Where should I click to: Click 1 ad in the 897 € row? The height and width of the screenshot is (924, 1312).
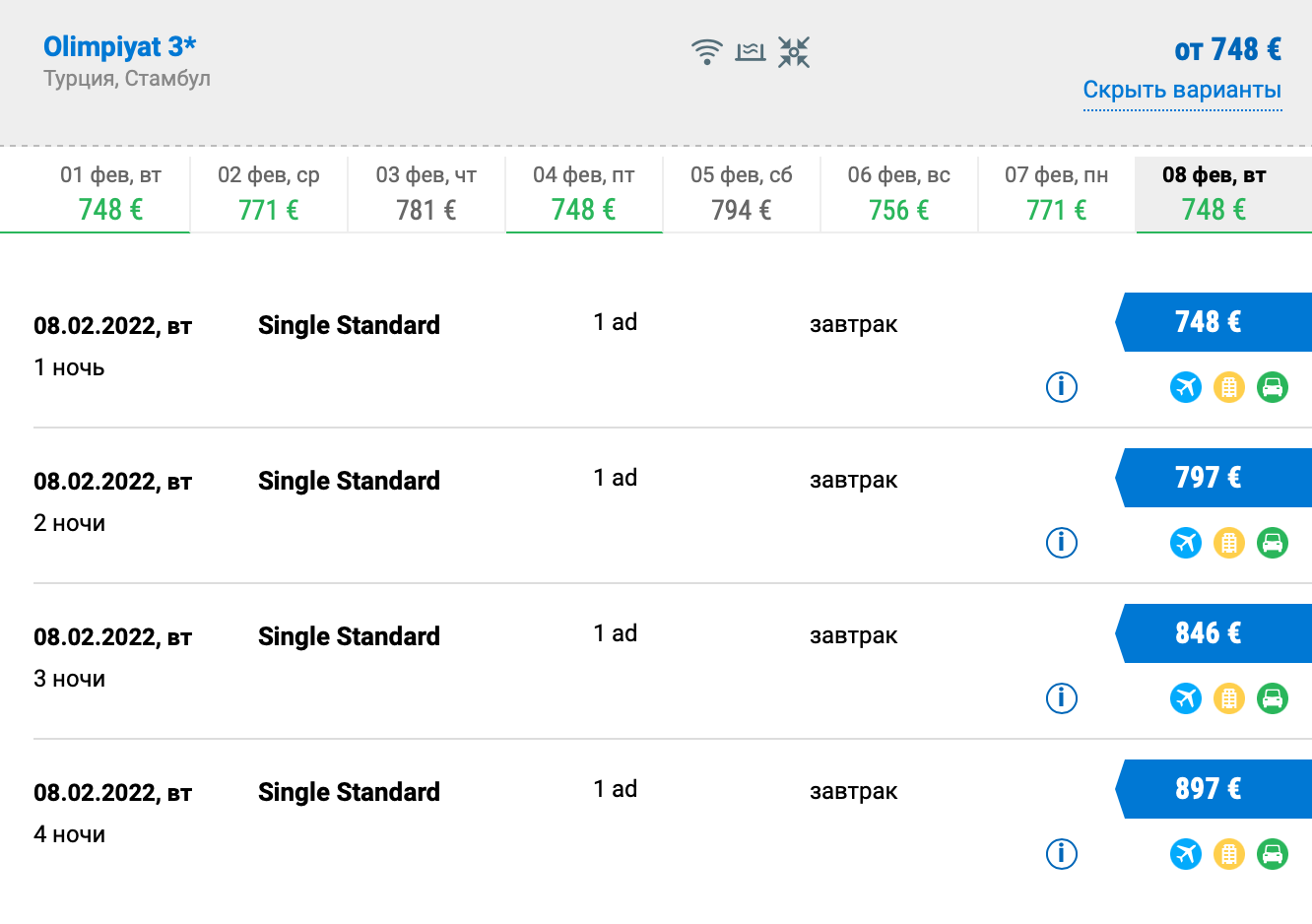(x=616, y=789)
